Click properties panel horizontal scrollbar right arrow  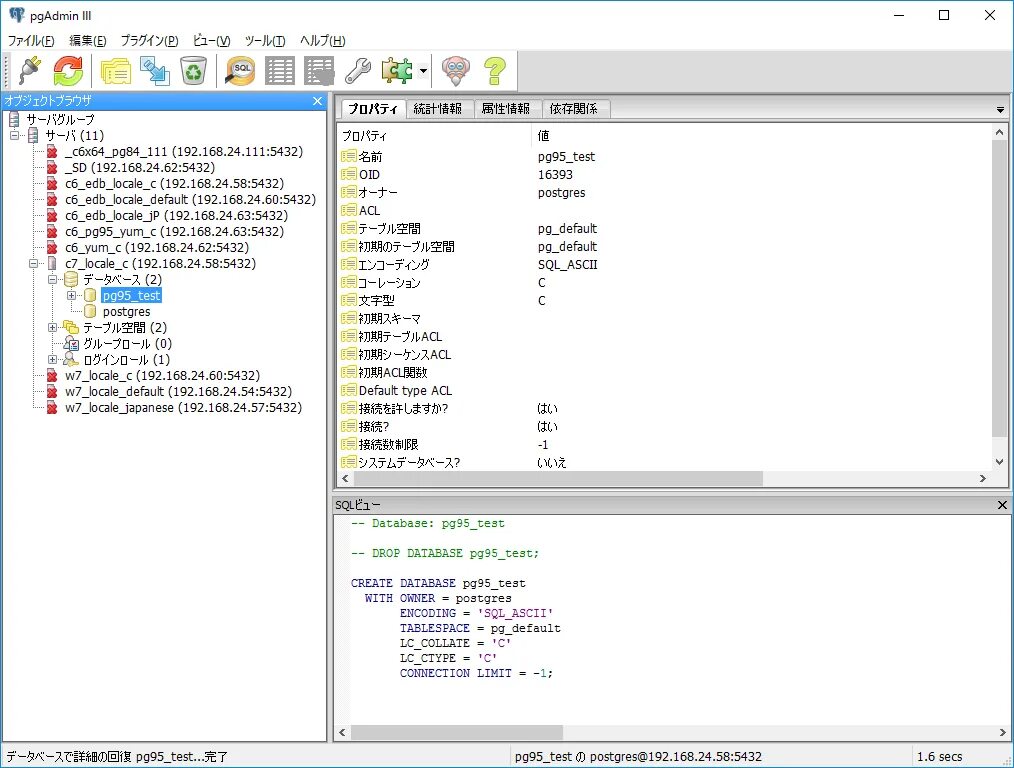[982, 479]
